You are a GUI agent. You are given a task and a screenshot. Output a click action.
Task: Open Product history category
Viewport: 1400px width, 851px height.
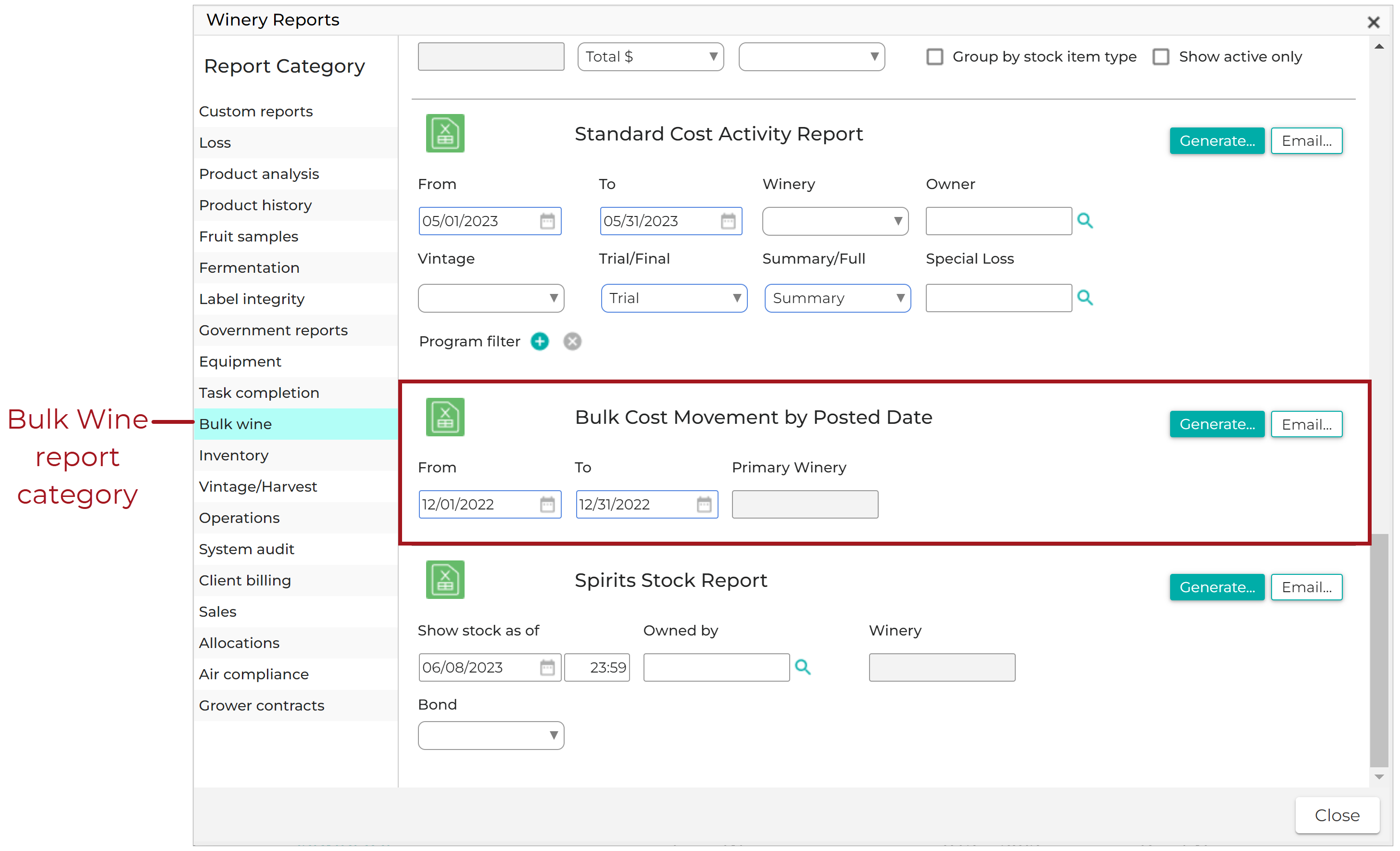coord(295,205)
